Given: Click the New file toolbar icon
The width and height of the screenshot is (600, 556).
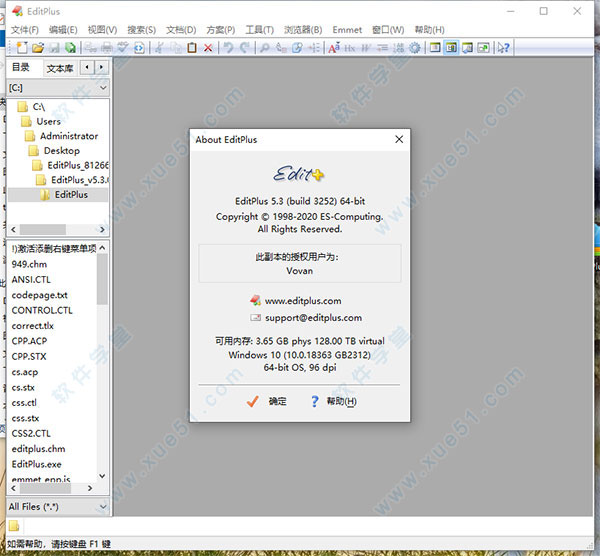Looking at the screenshot, I should [19, 47].
